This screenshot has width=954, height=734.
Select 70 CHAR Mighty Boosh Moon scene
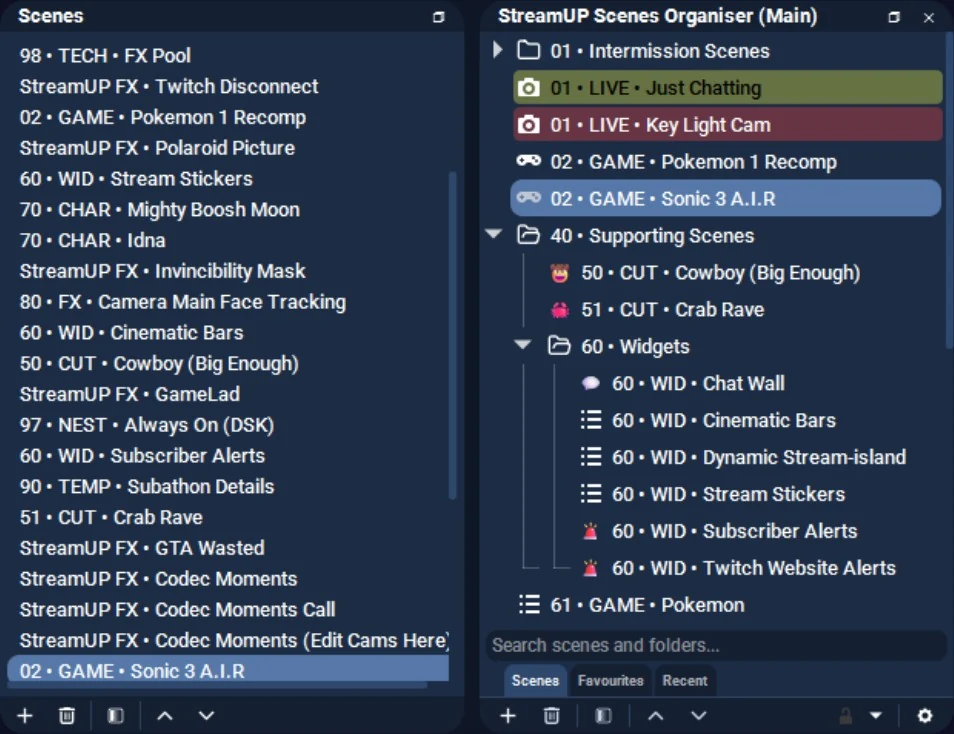[x=159, y=209]
